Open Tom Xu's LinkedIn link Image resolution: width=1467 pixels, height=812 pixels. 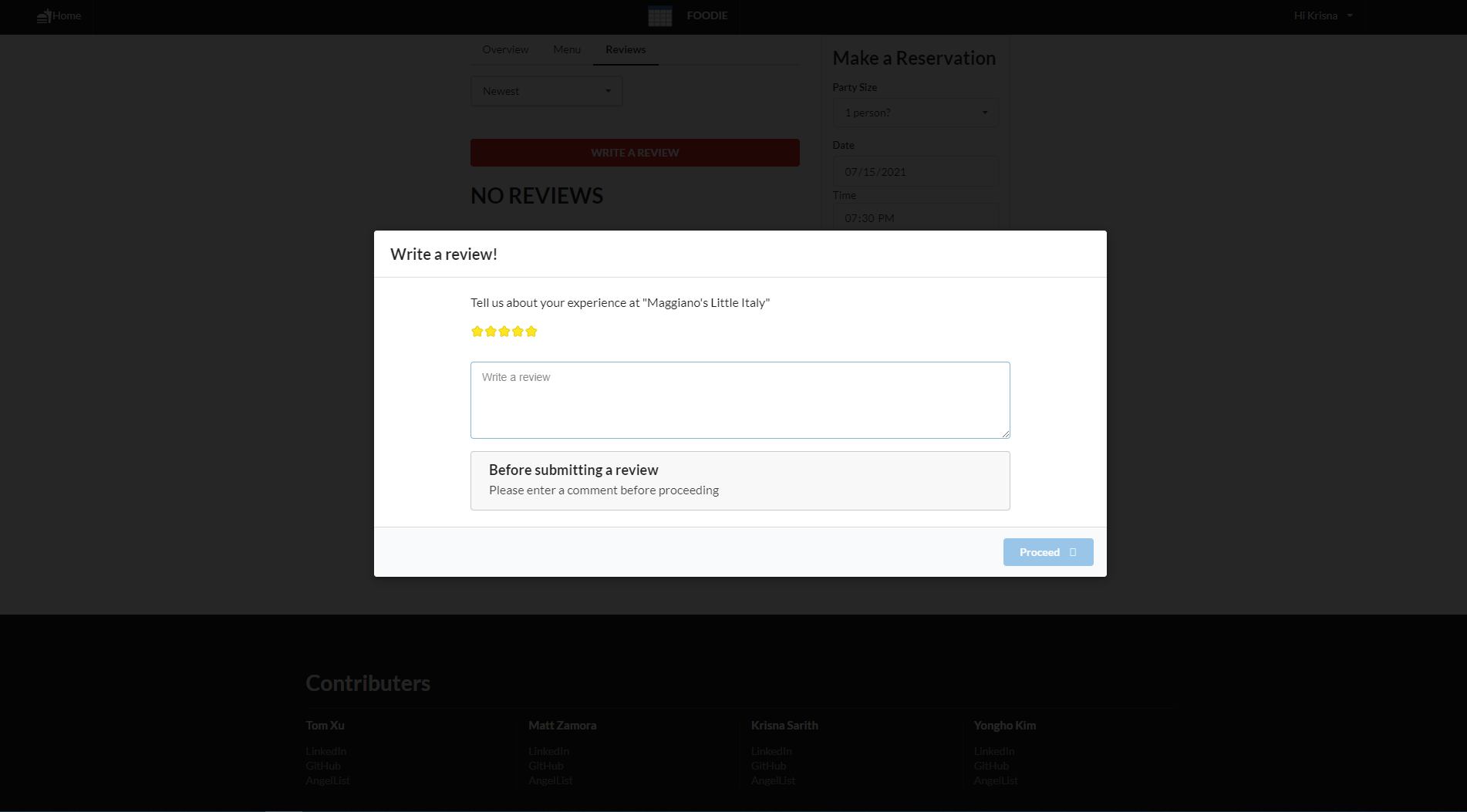click(x=325, y=751)
